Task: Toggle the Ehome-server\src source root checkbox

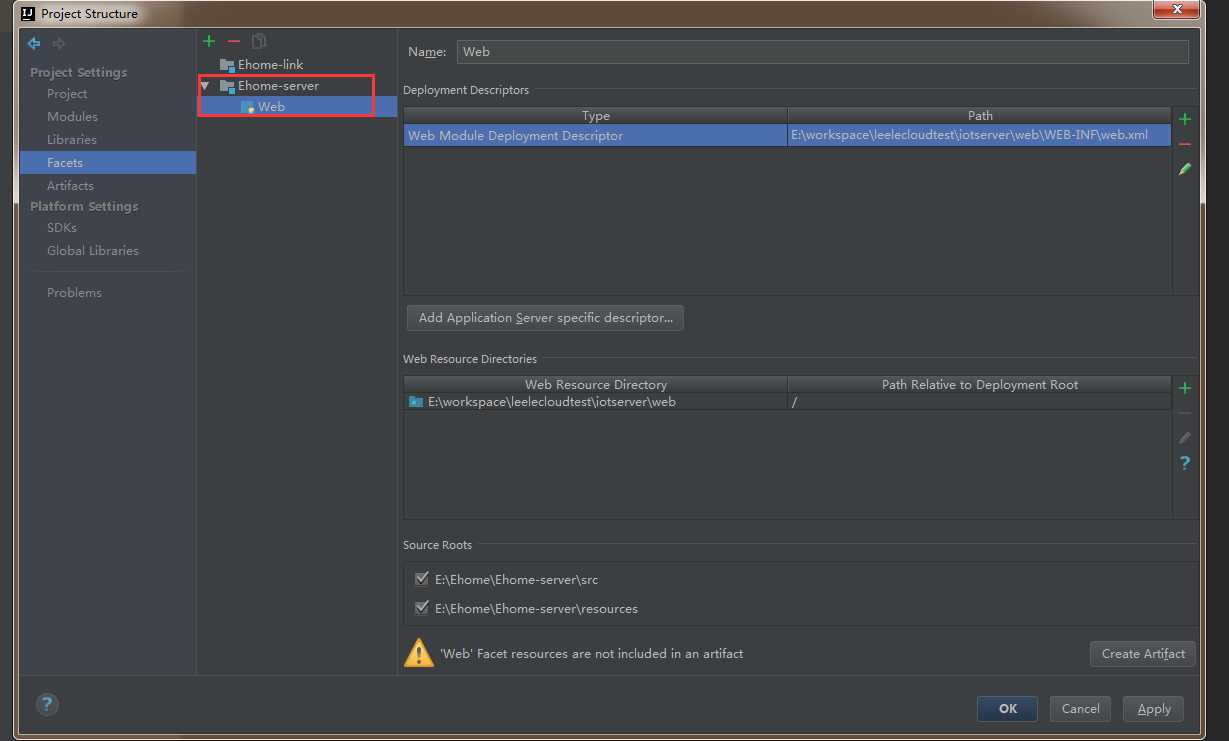Action: [x=421, y=579]
